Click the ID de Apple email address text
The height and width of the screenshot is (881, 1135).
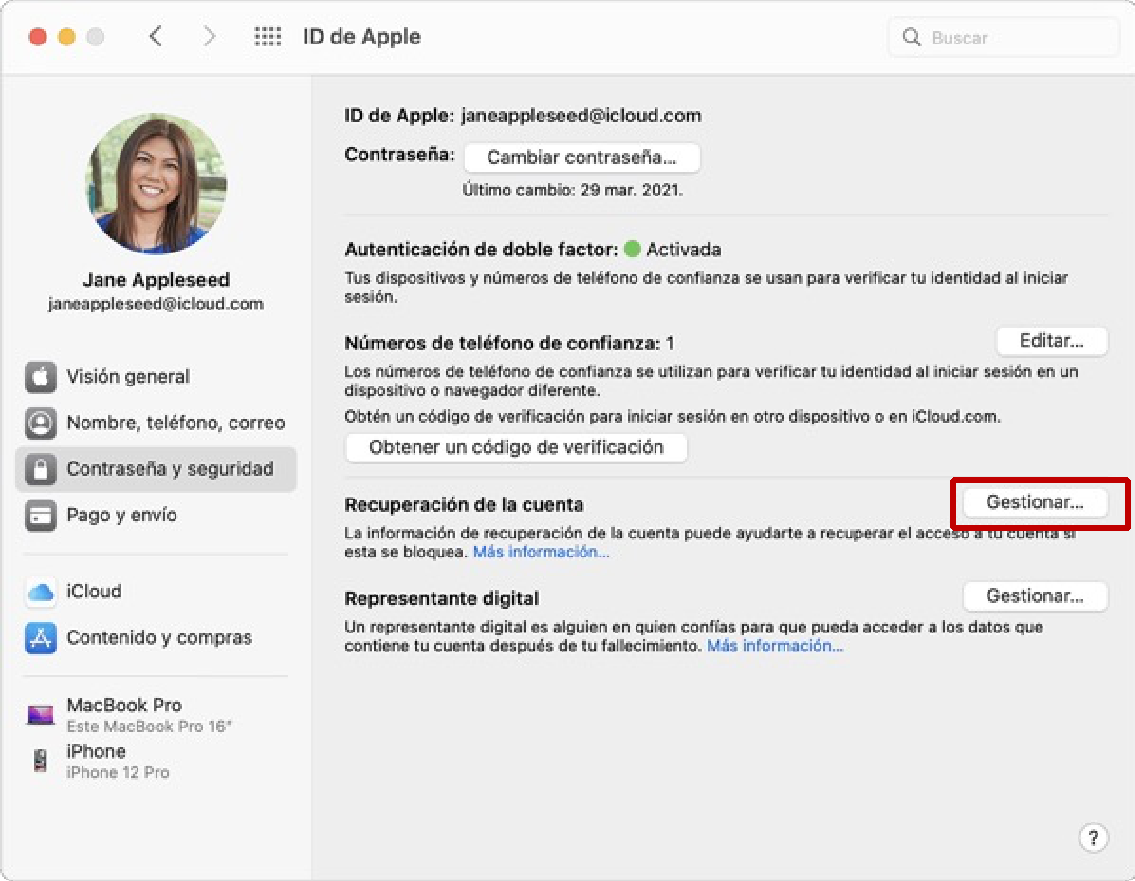pyautogui.click(x=581, y=115)
